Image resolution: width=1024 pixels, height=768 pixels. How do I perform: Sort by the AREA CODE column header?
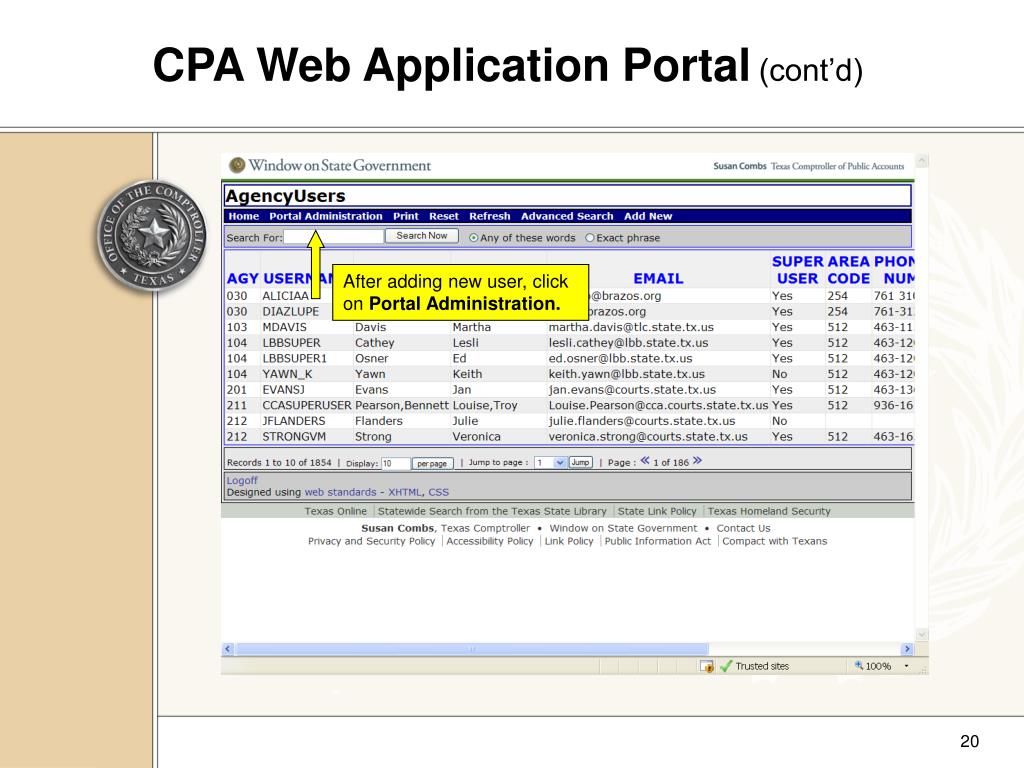coord(848,270)
